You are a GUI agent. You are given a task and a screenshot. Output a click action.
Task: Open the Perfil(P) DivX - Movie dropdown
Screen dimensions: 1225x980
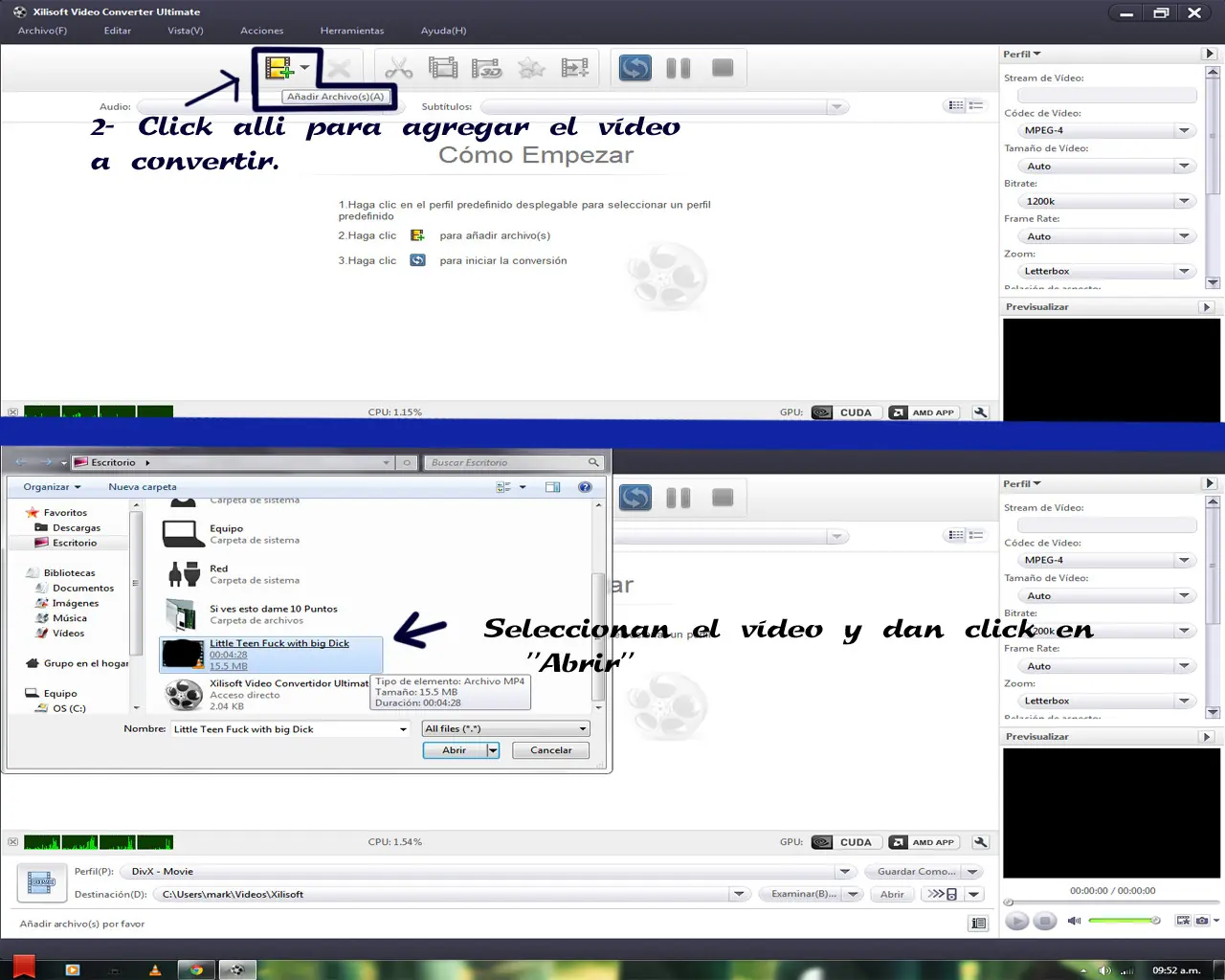844,872
